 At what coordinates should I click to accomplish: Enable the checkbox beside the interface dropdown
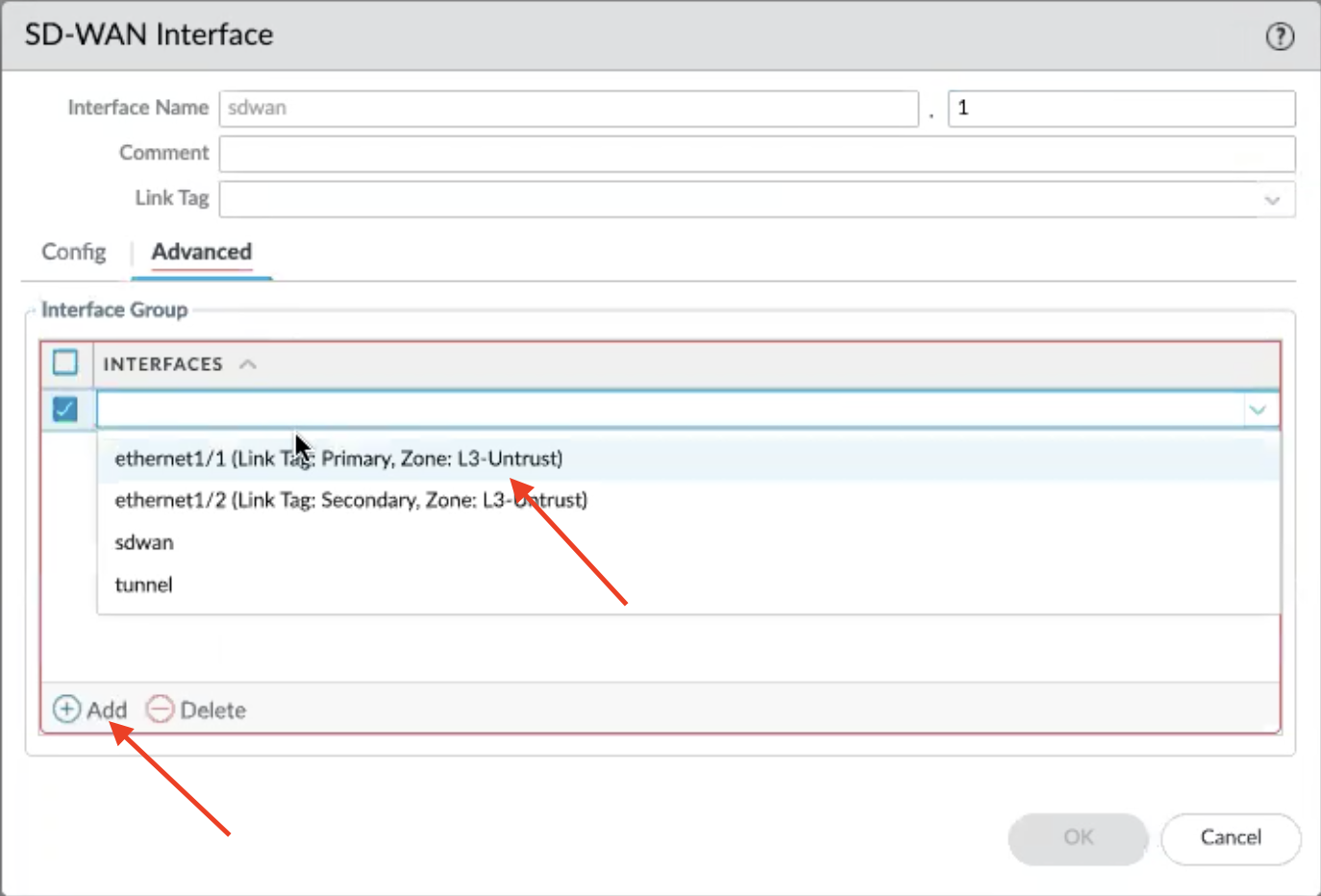point(64,410)
